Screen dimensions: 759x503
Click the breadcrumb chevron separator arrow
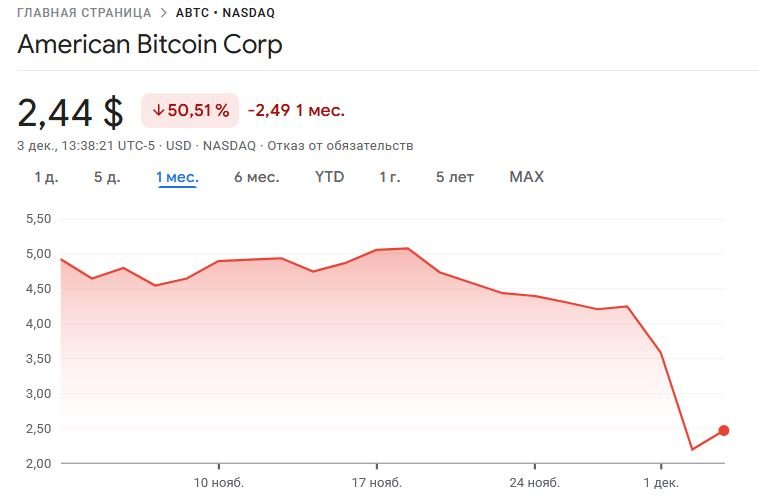163,13
